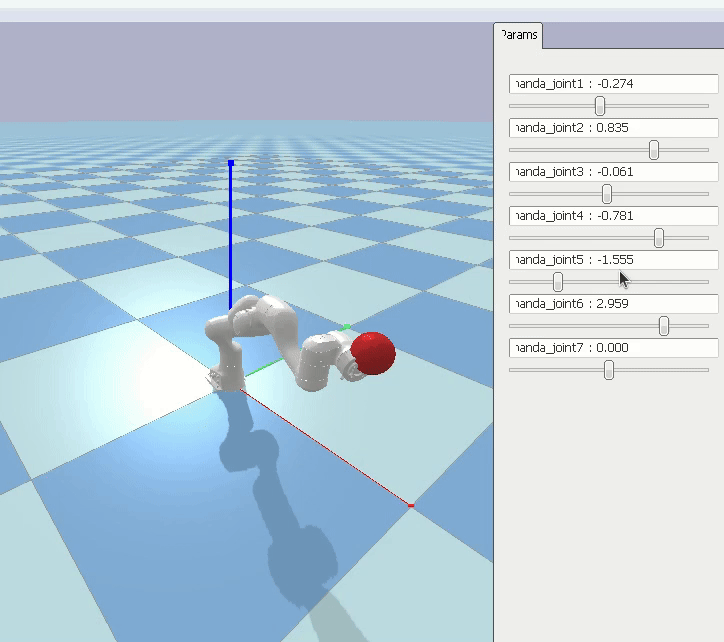Select the red sphere at the robot gripper
Viewport: 724px width, 642px height.
tap(373, 353)
